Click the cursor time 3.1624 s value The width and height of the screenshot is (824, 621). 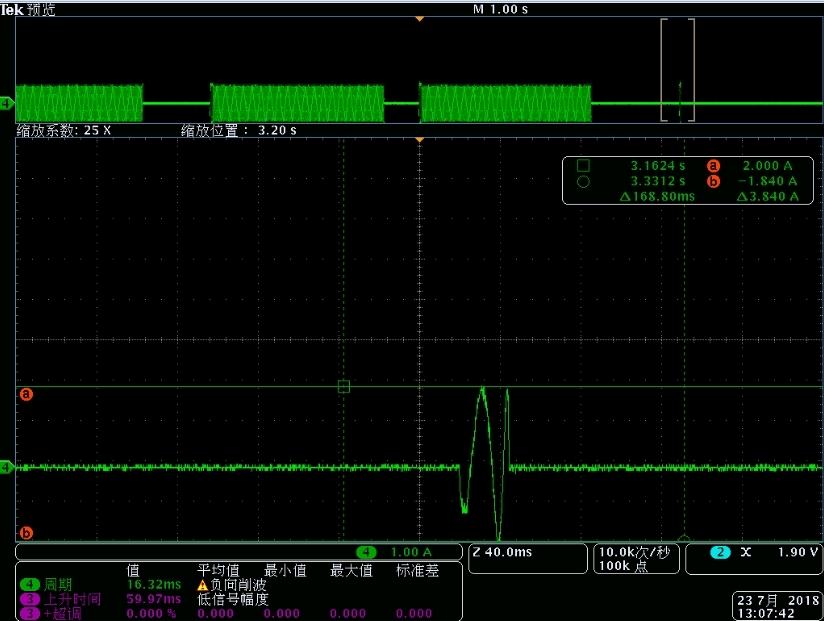point(658,166)
